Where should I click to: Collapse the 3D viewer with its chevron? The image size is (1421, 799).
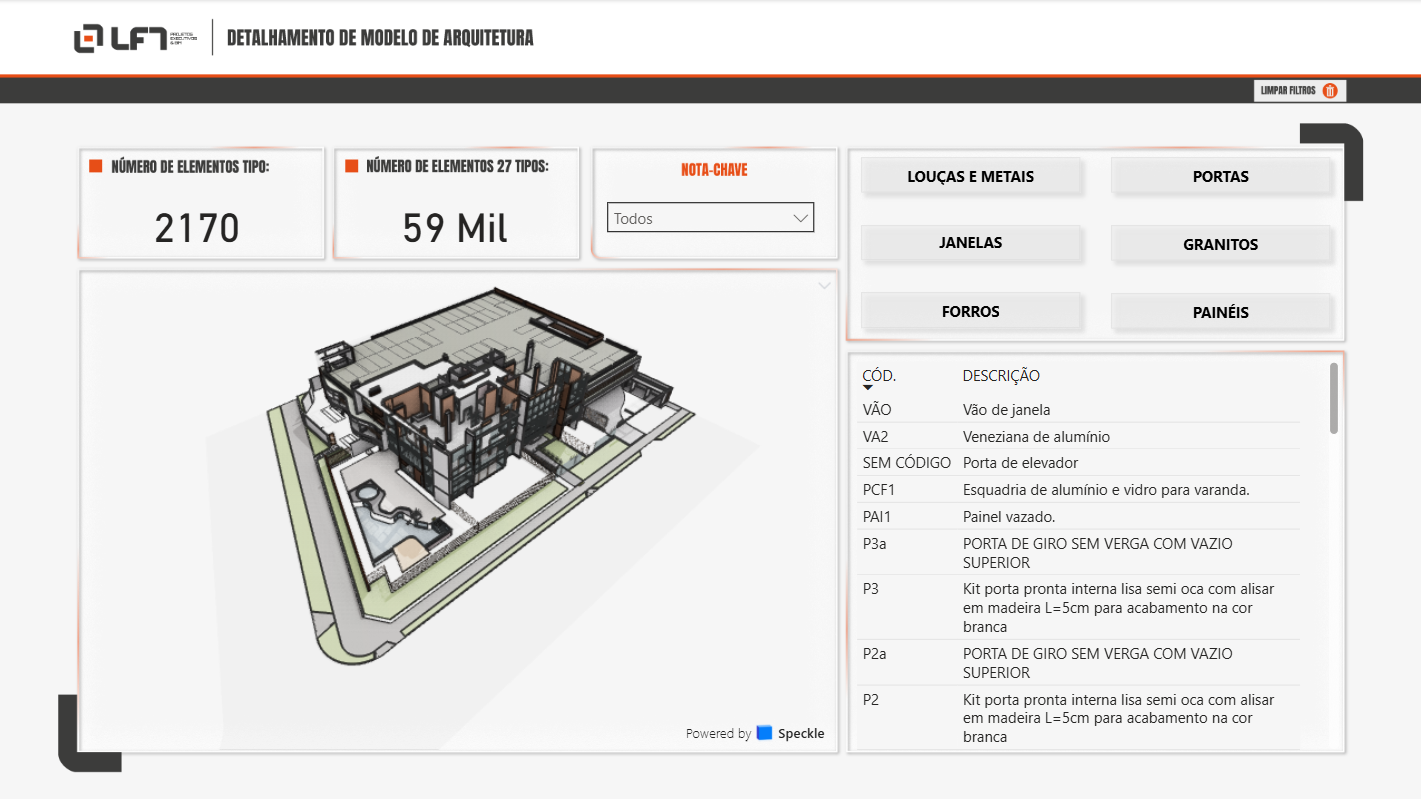pyautogui.click(x=824, y=285)
